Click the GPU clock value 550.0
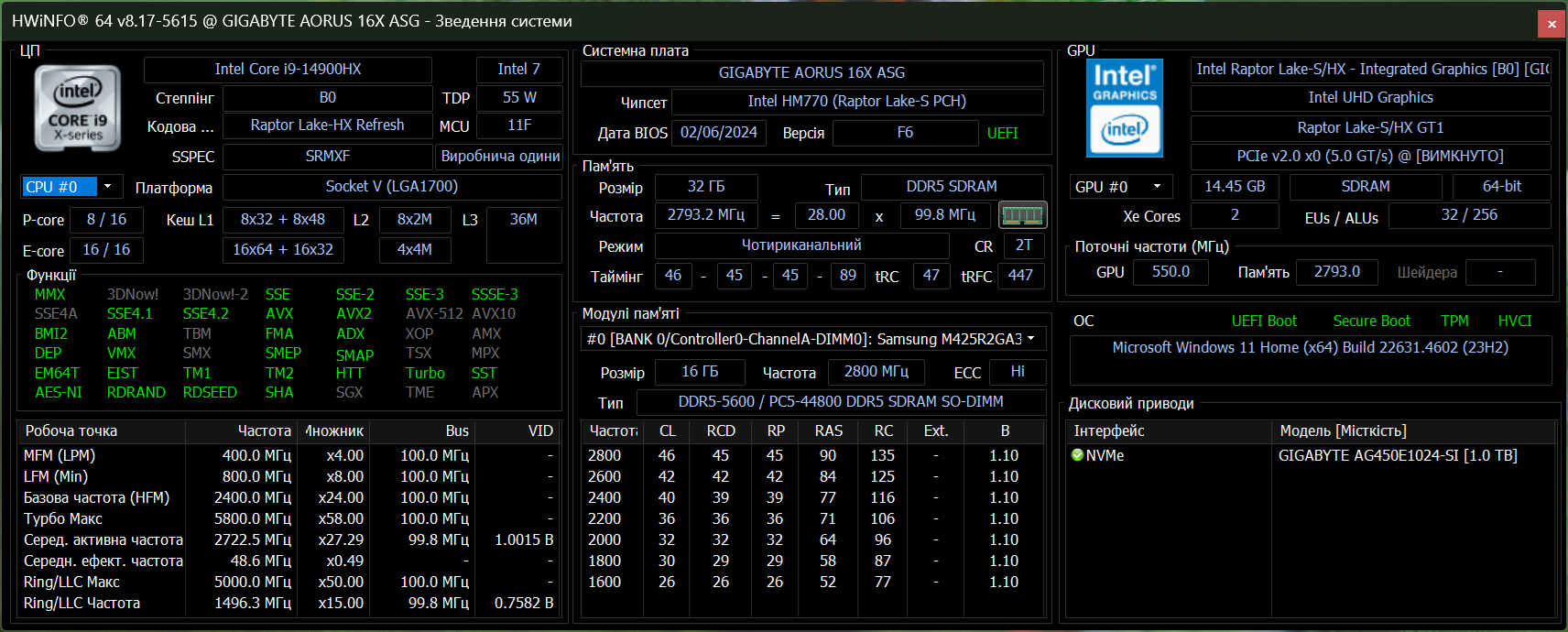The width and height of the screenshot is (1568, 632). click(x=1171, y=272)
